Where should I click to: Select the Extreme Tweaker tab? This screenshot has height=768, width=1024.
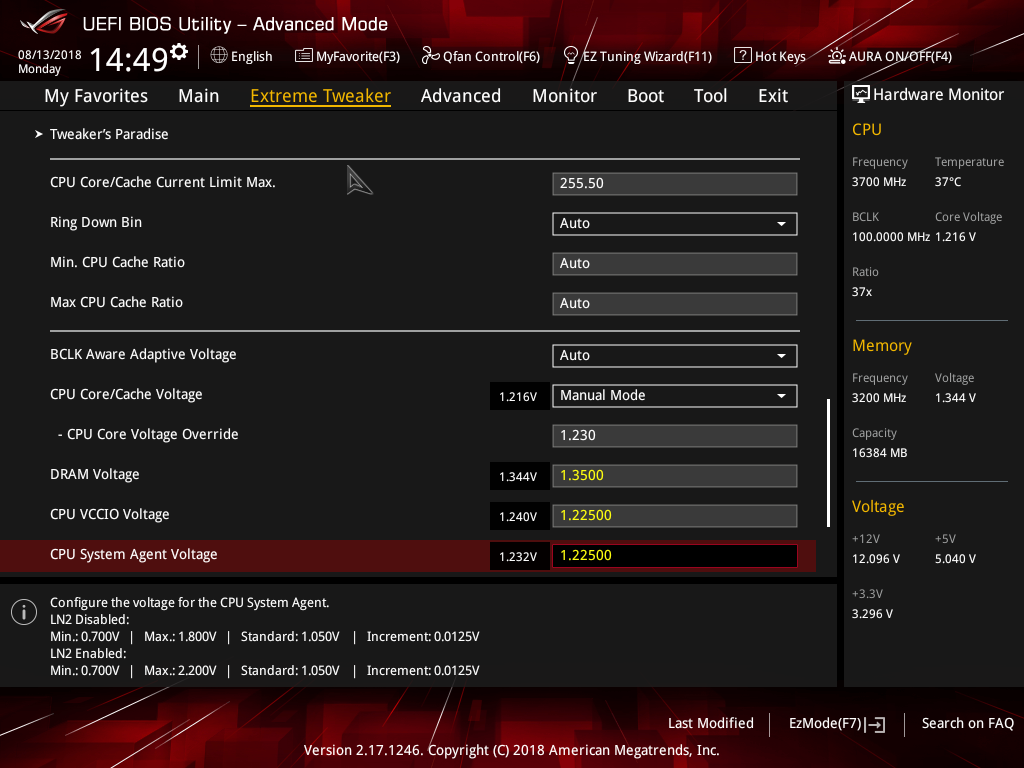321,96
